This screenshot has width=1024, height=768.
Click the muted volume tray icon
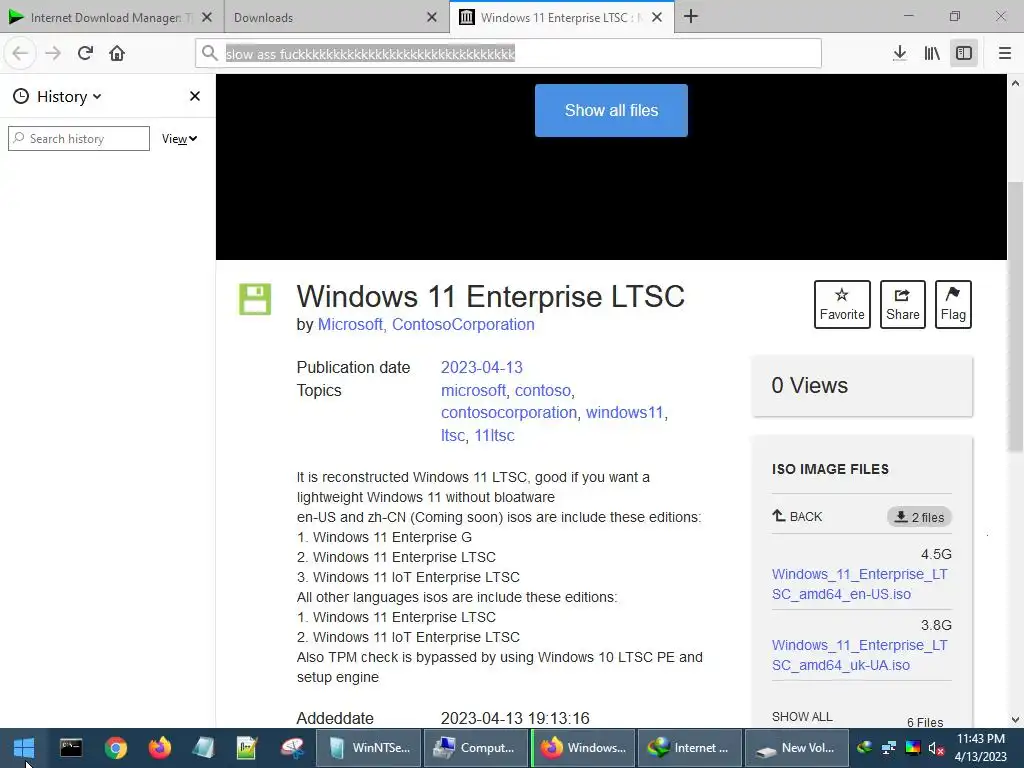tap(936, 748)
